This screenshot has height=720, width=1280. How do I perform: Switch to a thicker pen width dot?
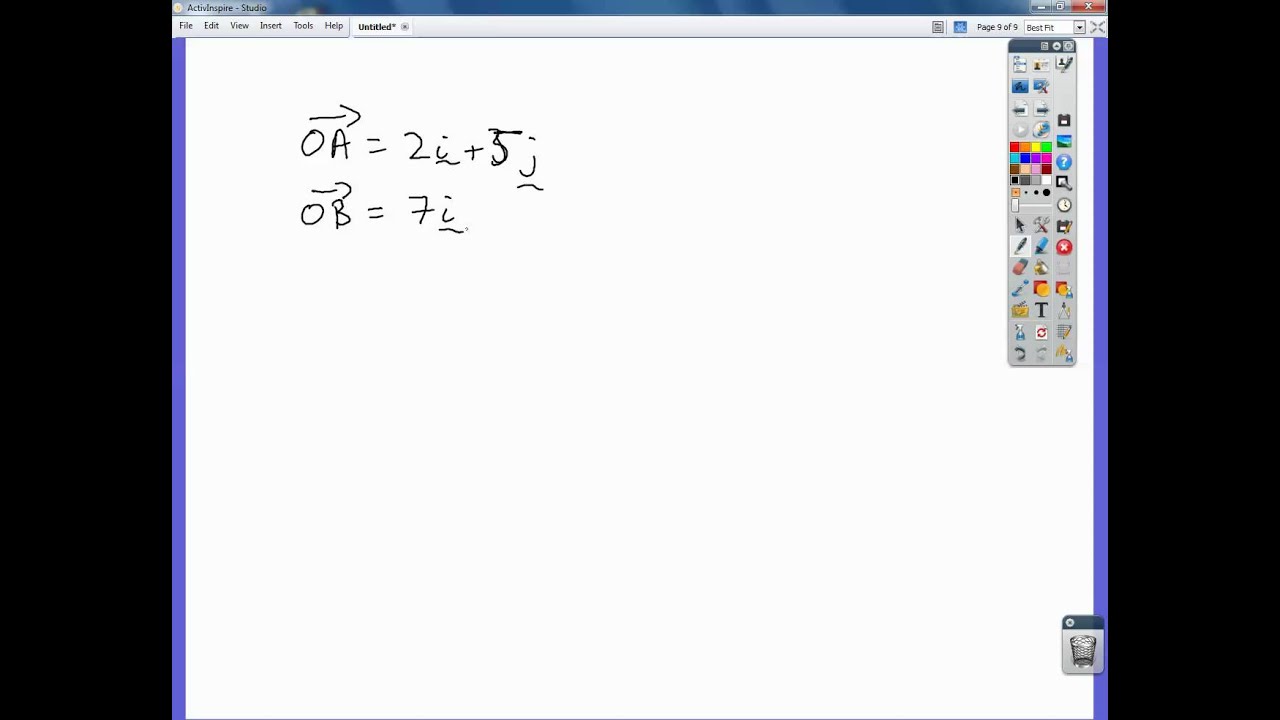1045,192
